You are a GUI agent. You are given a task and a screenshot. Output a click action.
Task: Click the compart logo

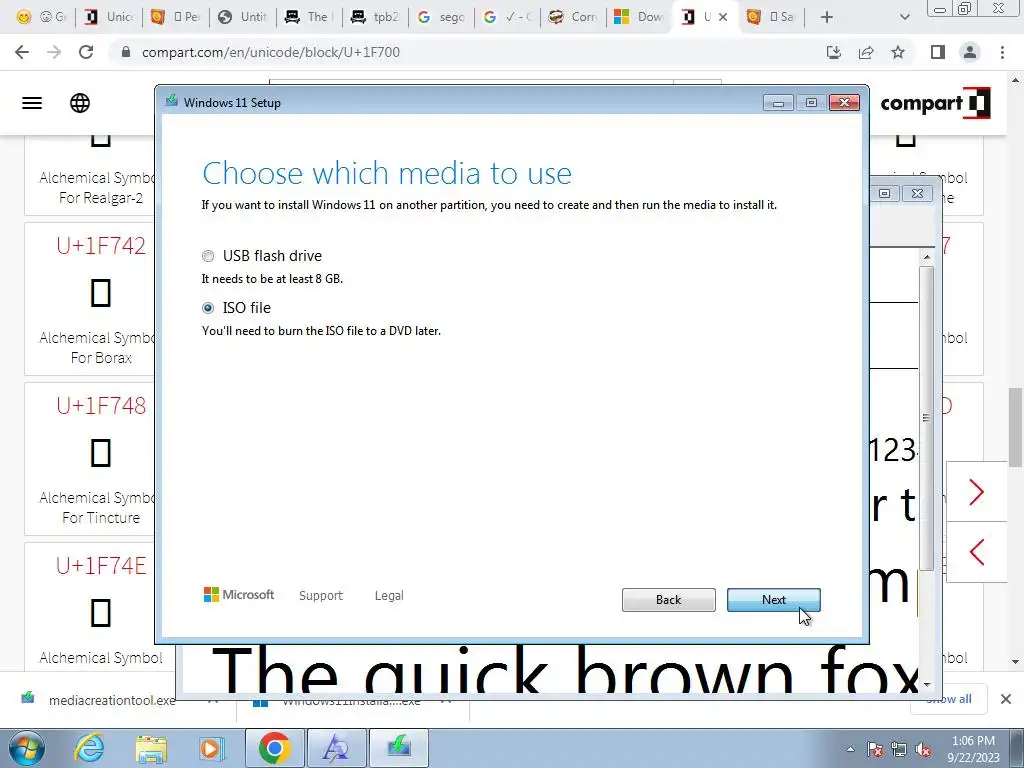(935, 103)
